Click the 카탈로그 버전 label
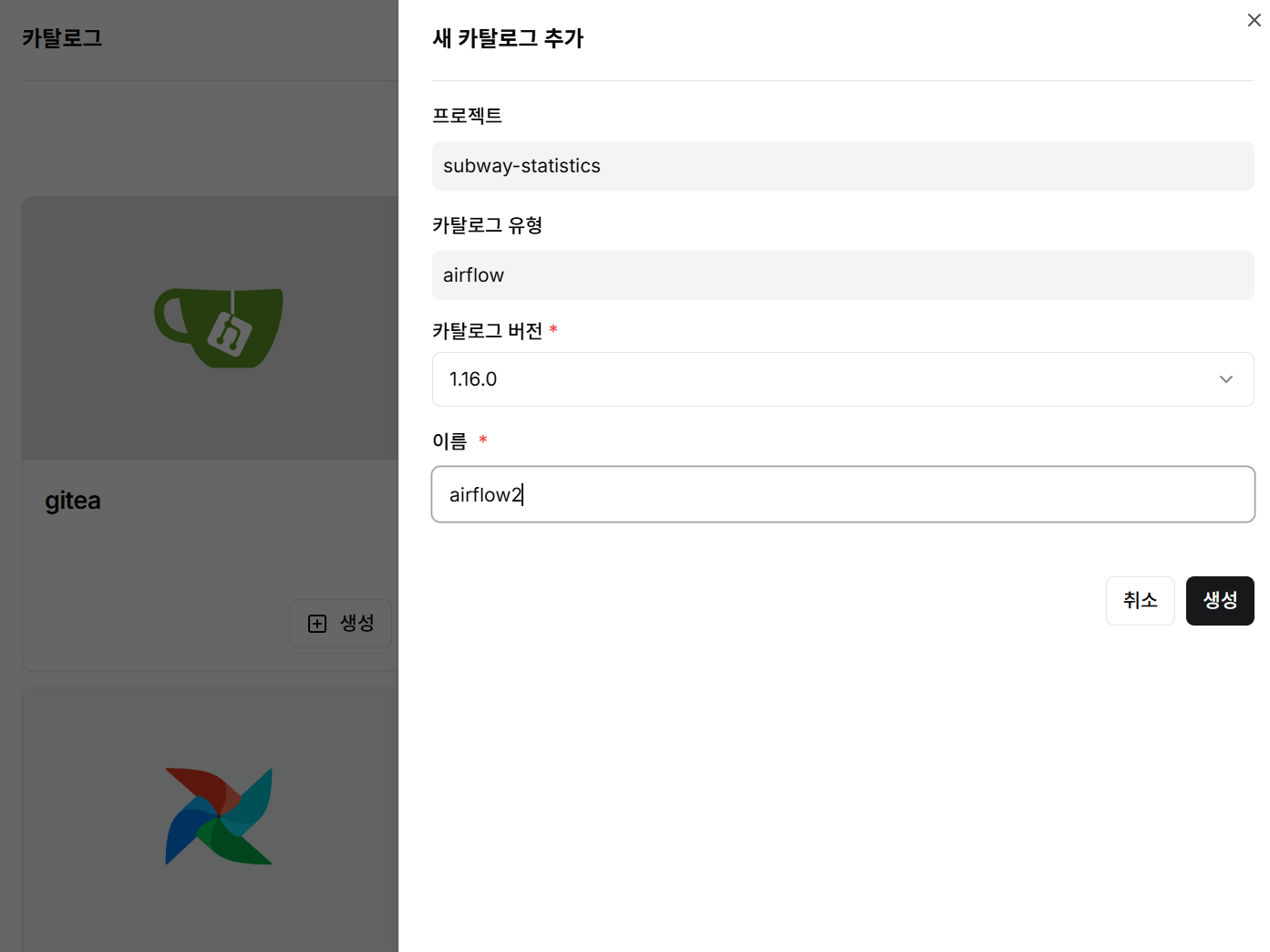Screen dimensions: 1270x952 487,331
